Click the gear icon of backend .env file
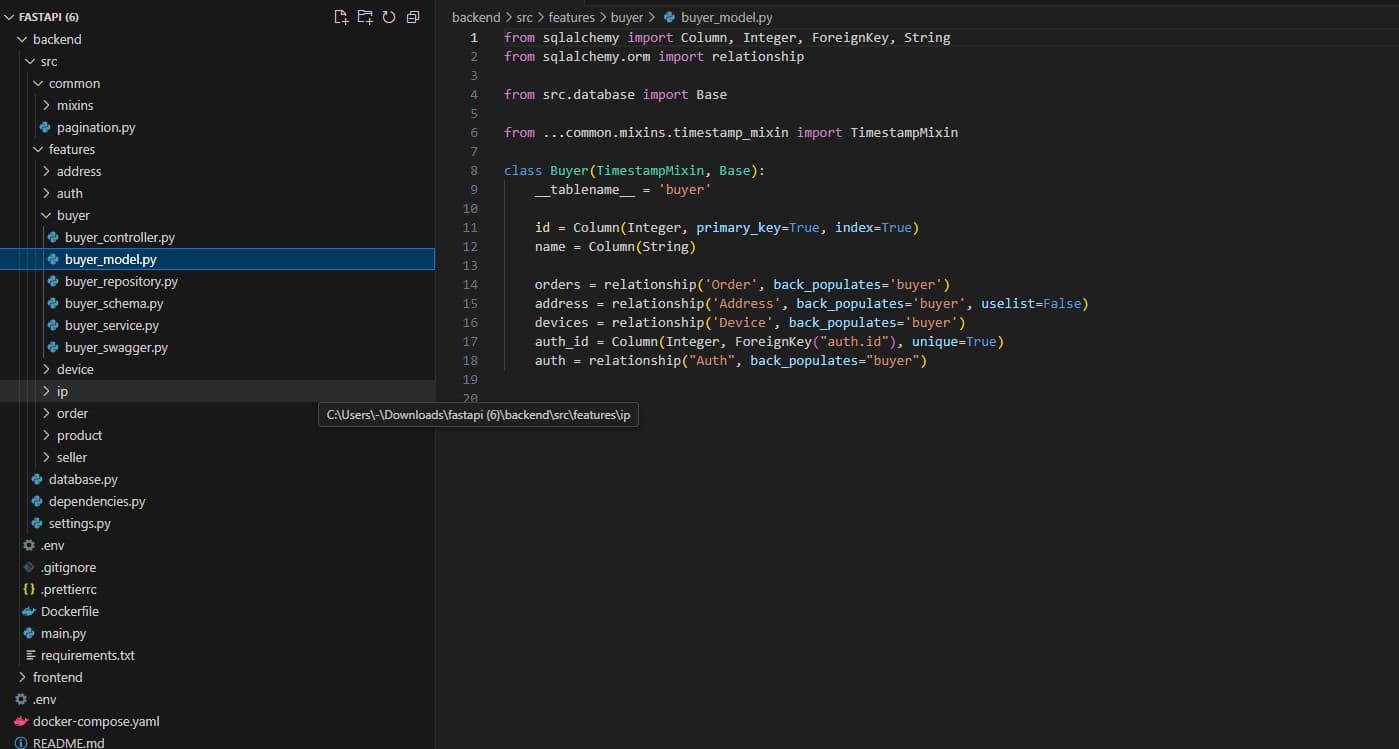 click(x=29, y=545)
